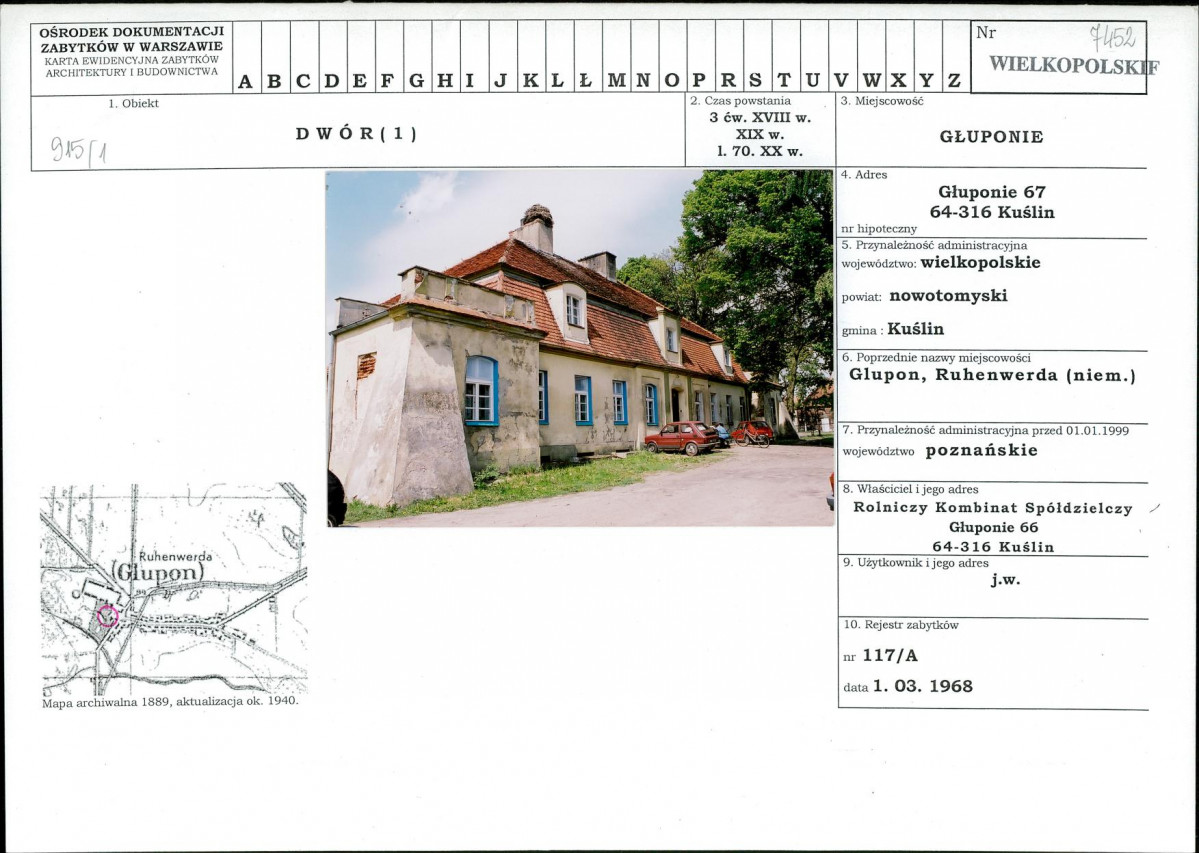Viewport: 1199px width, 853px height.
Task: Click the pink circle marker on the map
Action: click(108, 616)
